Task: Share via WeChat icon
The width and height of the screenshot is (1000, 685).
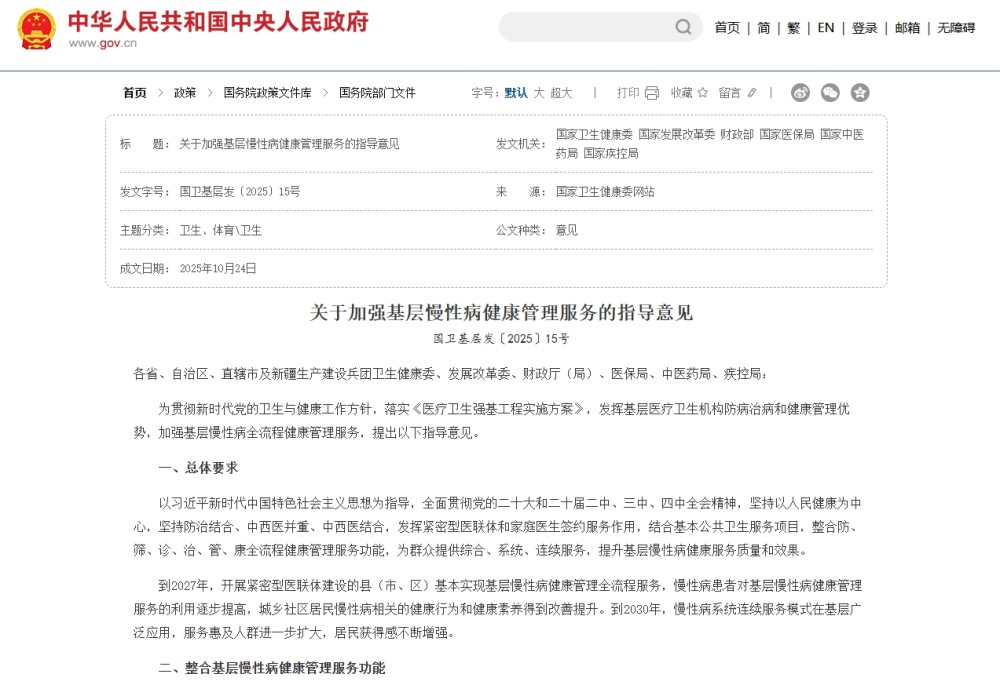Action: 830,93
